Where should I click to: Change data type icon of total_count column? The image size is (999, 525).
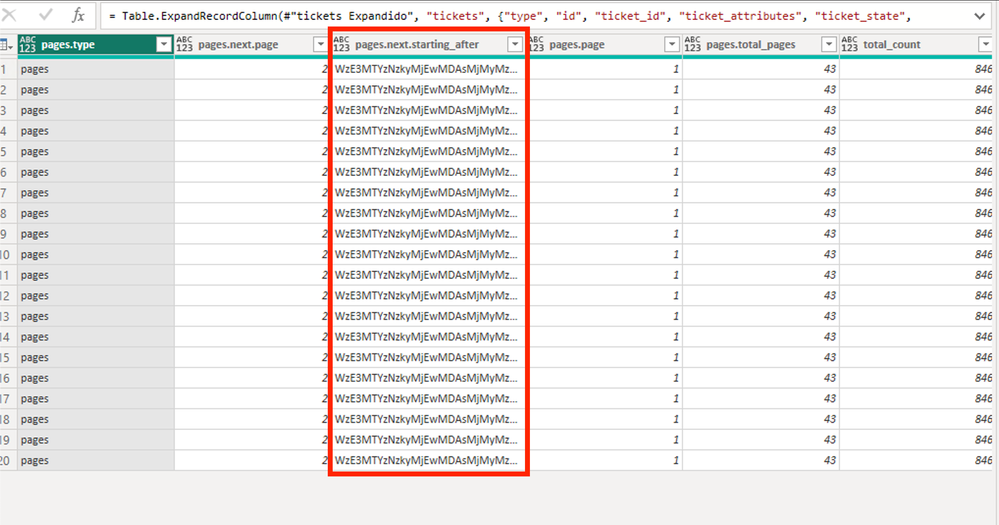click(849, 45)
